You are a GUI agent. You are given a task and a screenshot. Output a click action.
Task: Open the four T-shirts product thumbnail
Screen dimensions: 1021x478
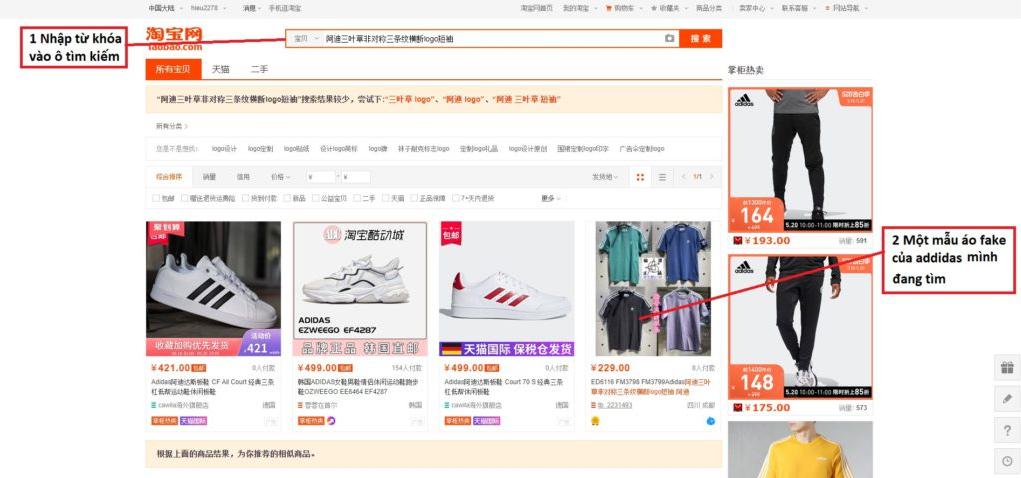(653, 288)
